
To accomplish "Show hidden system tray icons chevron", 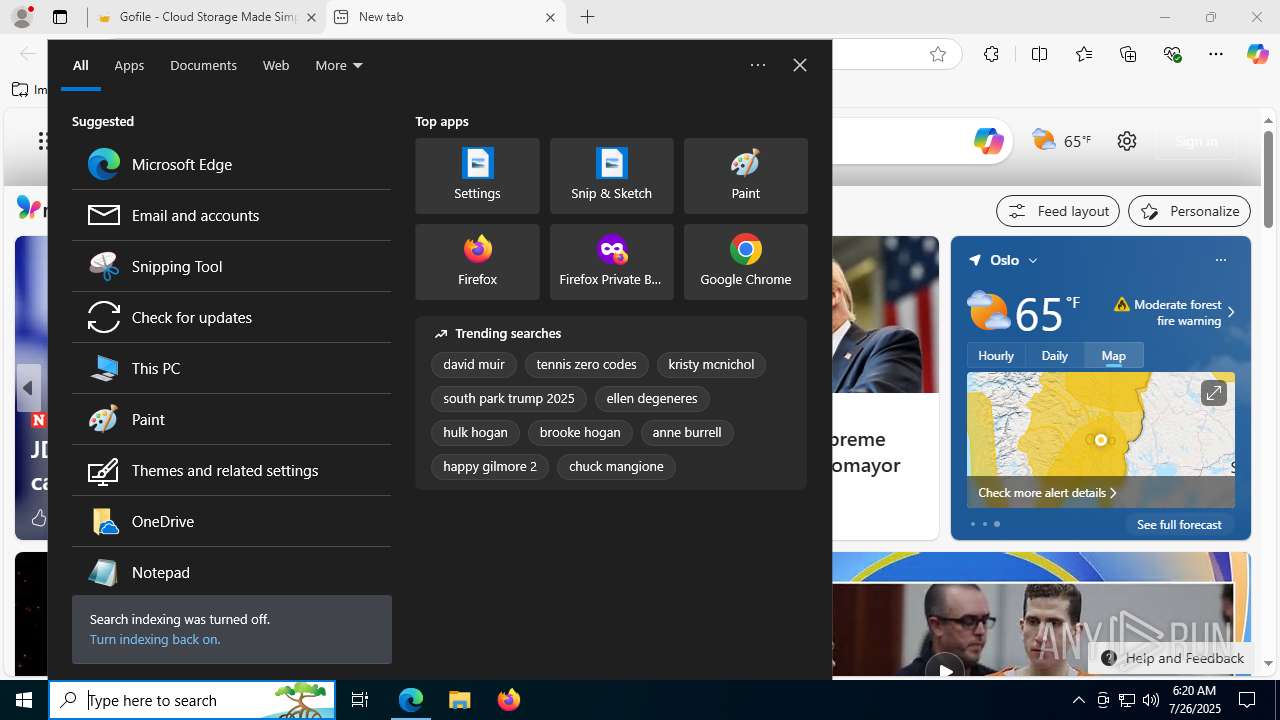I will (x=1078, y=700).
